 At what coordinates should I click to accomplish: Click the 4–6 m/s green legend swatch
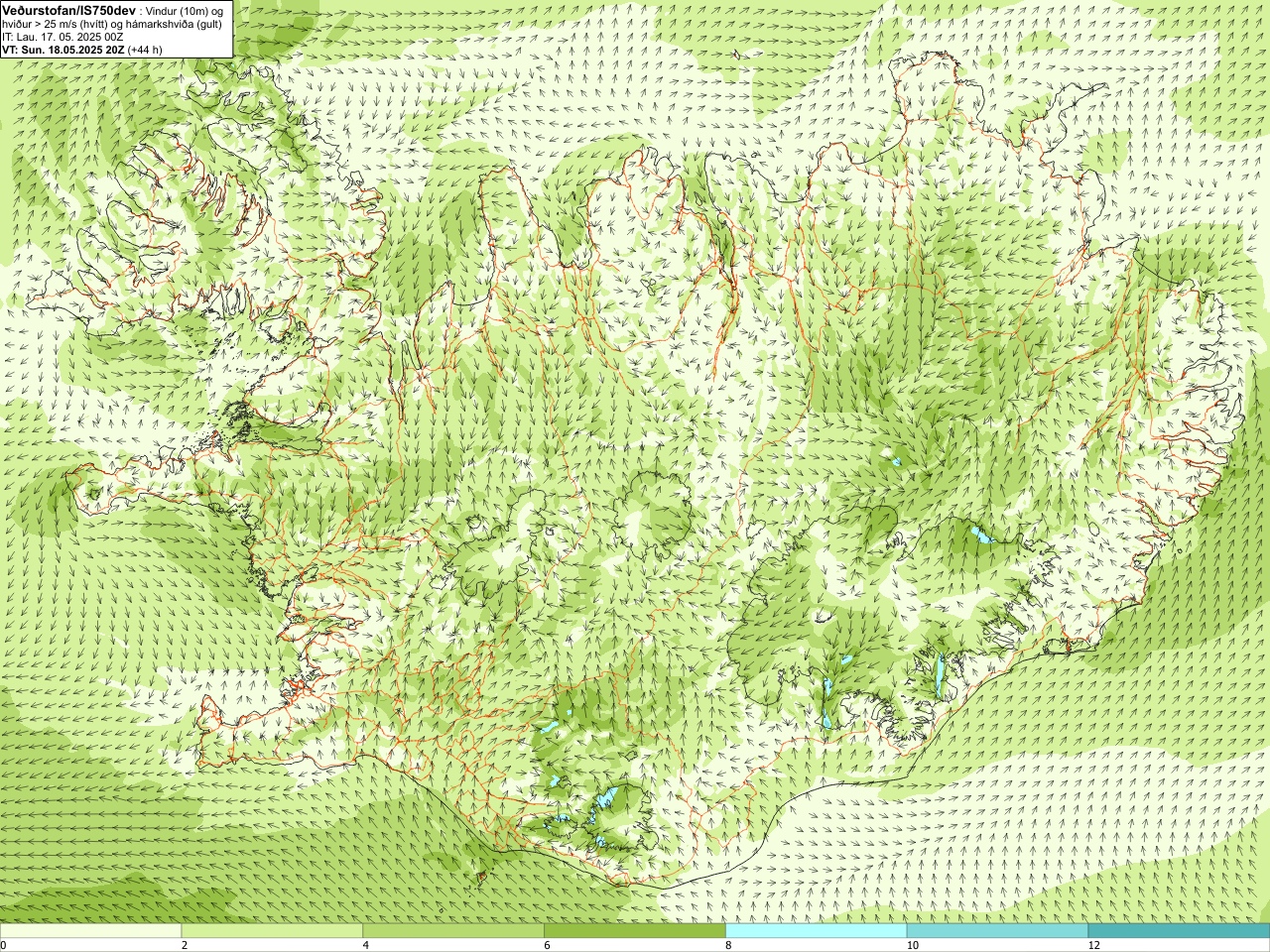pyautogui.click(x=453, y=931)
